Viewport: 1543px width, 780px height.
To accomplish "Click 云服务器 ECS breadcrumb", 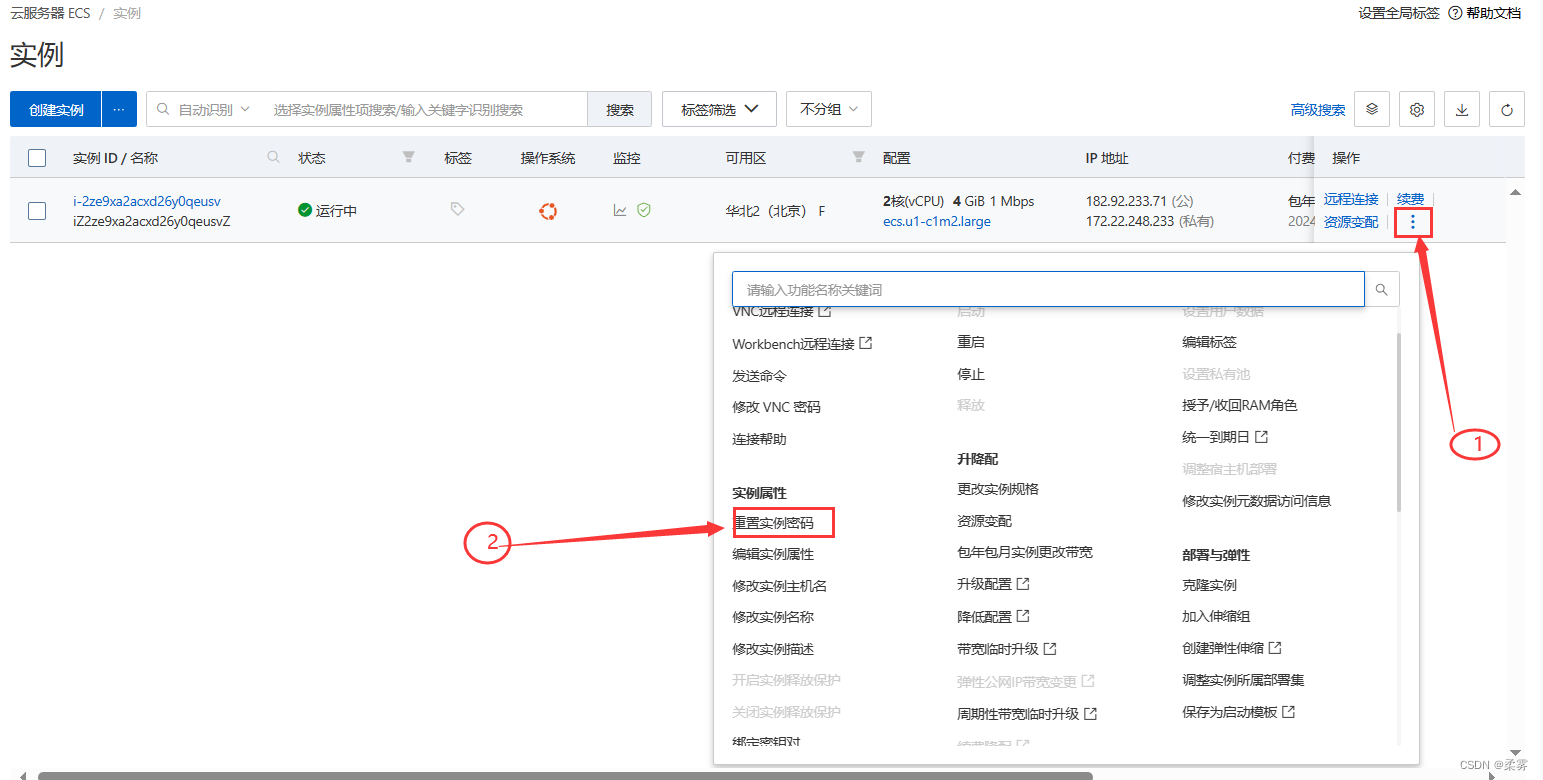I will 50,13.
